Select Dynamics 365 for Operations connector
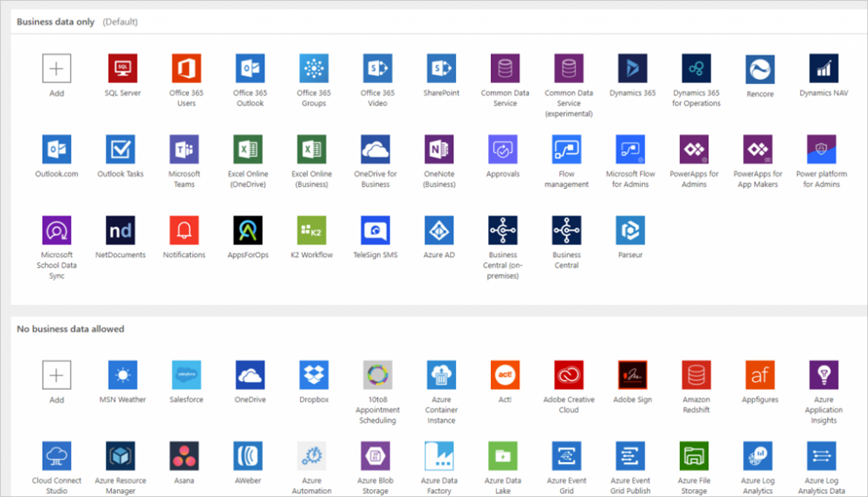This screenshot has height=497, width=868. [696, 69]
